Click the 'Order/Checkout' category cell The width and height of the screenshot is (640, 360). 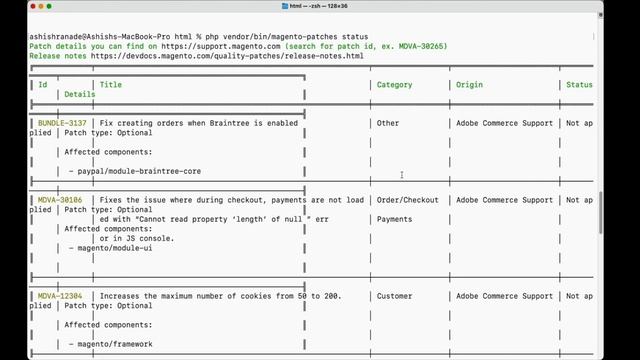pos(407,200)
